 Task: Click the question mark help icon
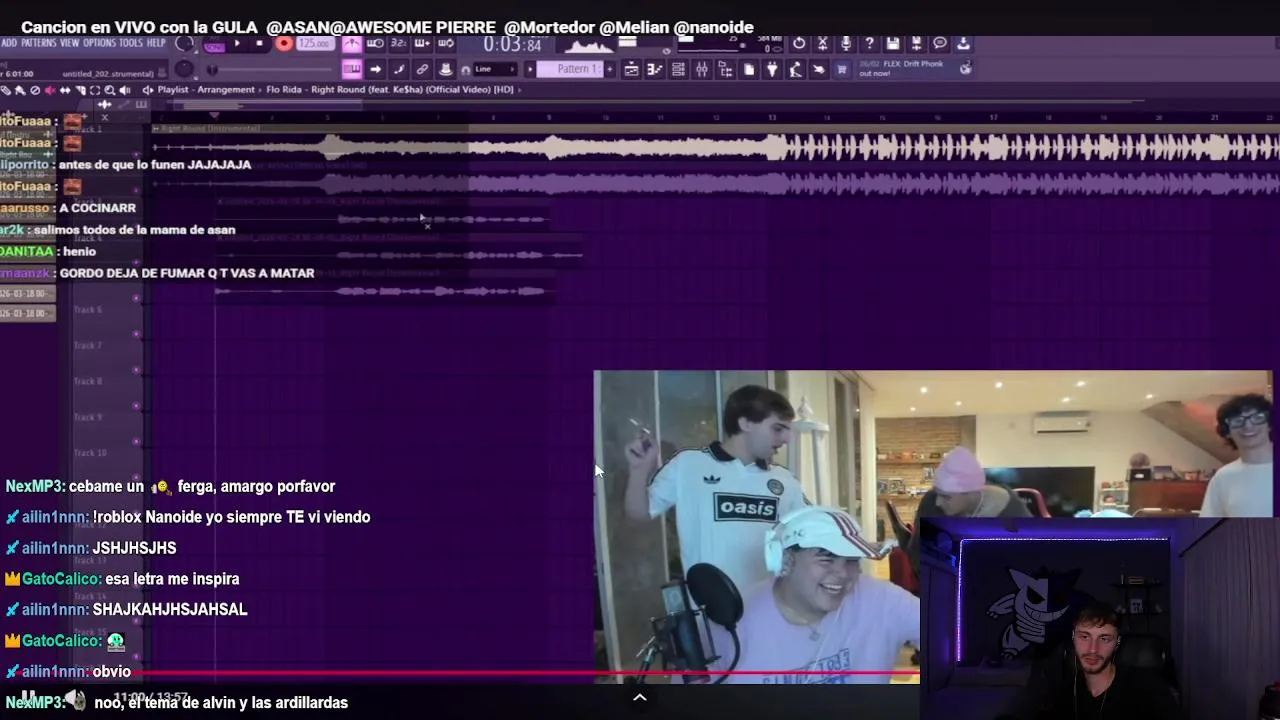(869, 43)
